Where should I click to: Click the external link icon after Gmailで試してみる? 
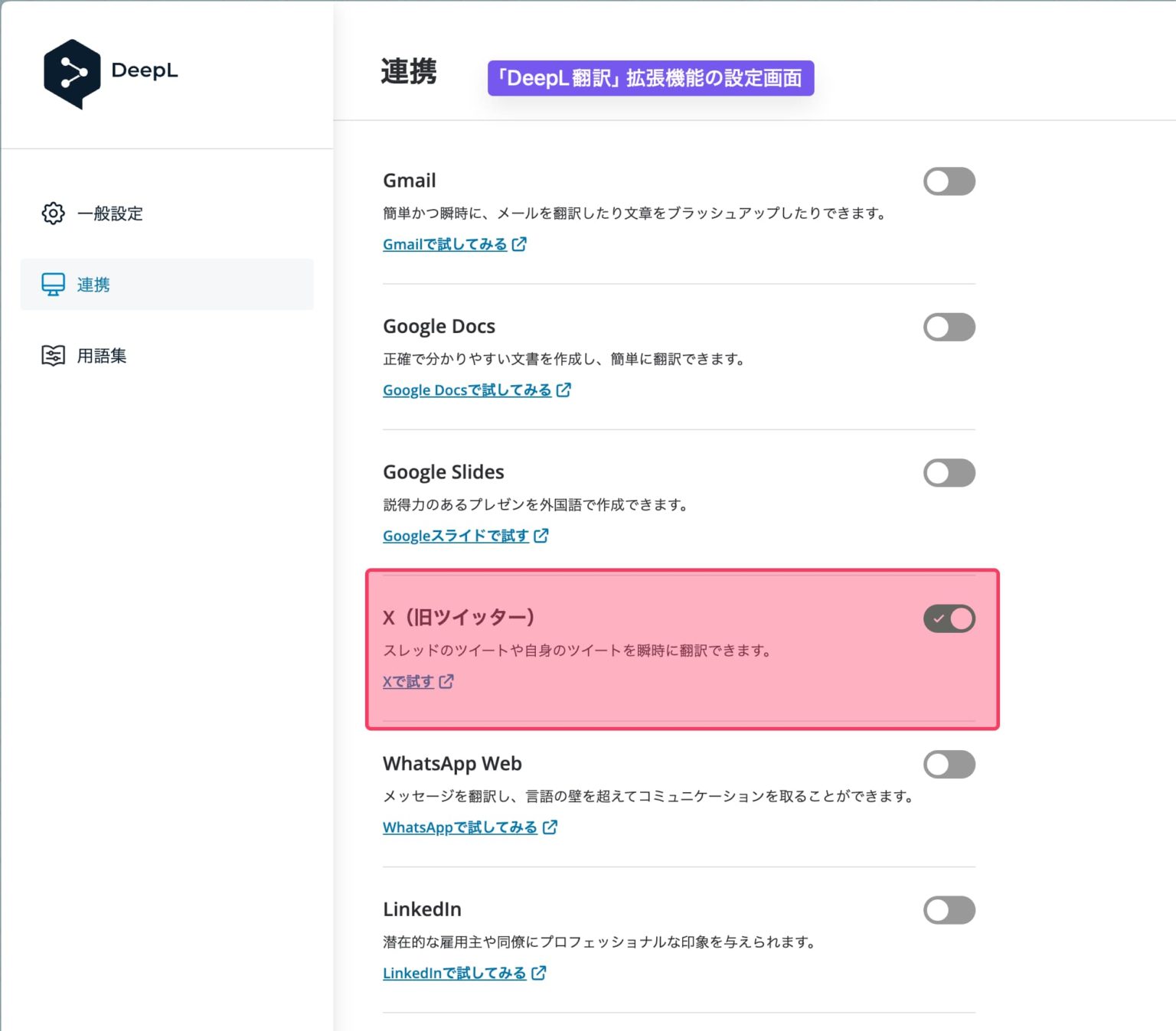click(x=520, y=243)
